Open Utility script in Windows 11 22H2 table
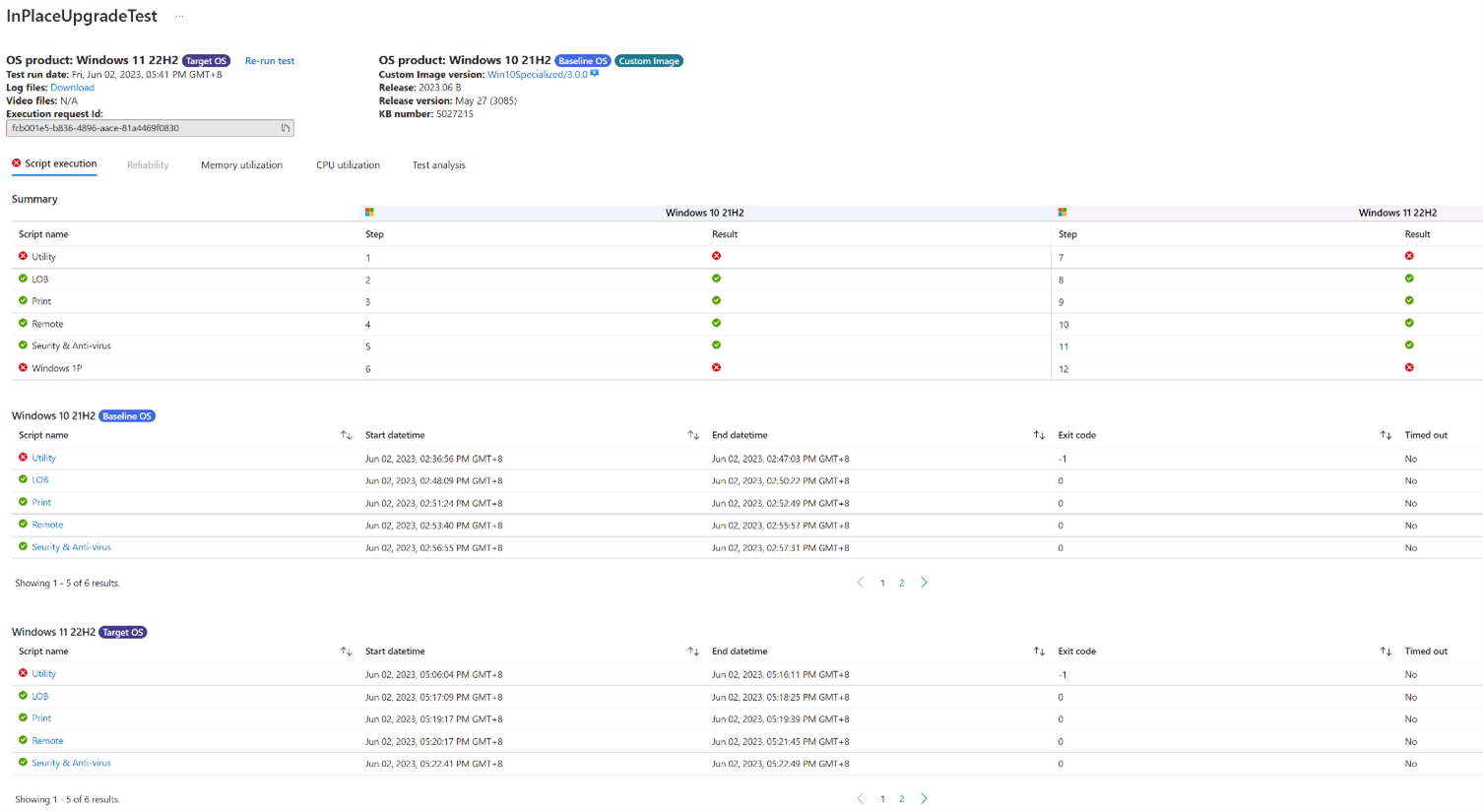The height and width of the screenshot is (812, 1483). click(x=43, y=674)
